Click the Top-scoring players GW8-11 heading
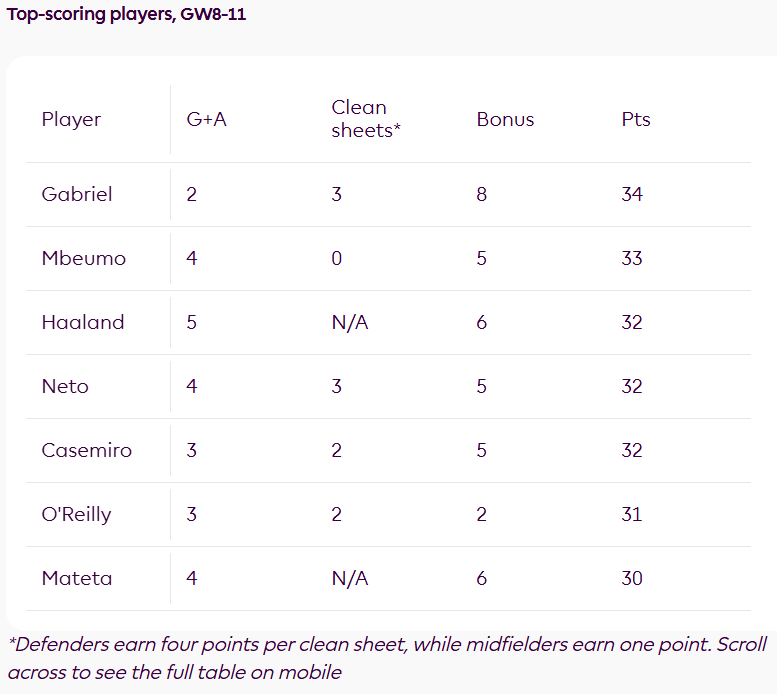This screenshot has height=694, width=777. (127, 16)
